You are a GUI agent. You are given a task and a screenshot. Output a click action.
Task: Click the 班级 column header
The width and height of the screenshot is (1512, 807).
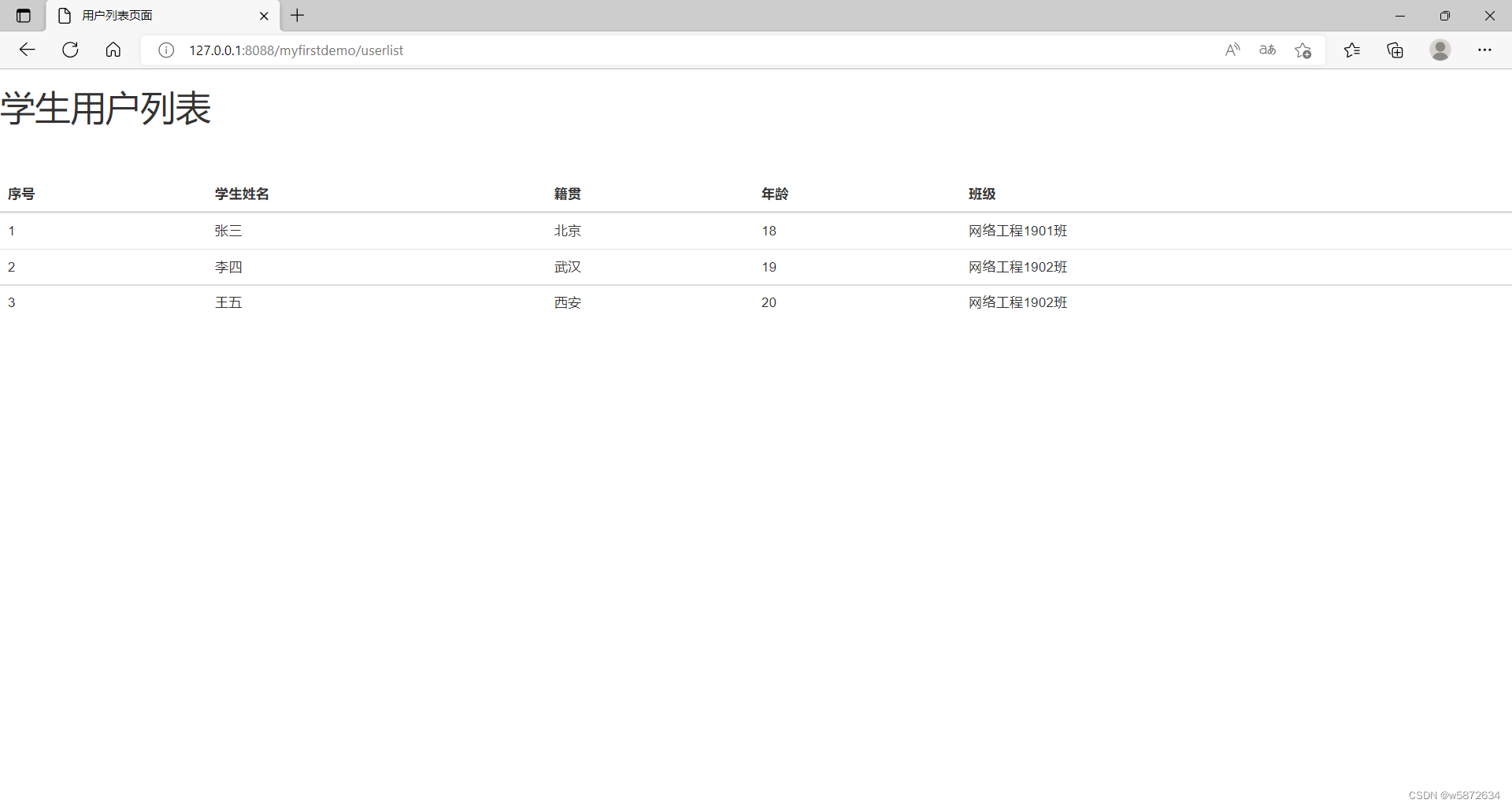[982, 194]
